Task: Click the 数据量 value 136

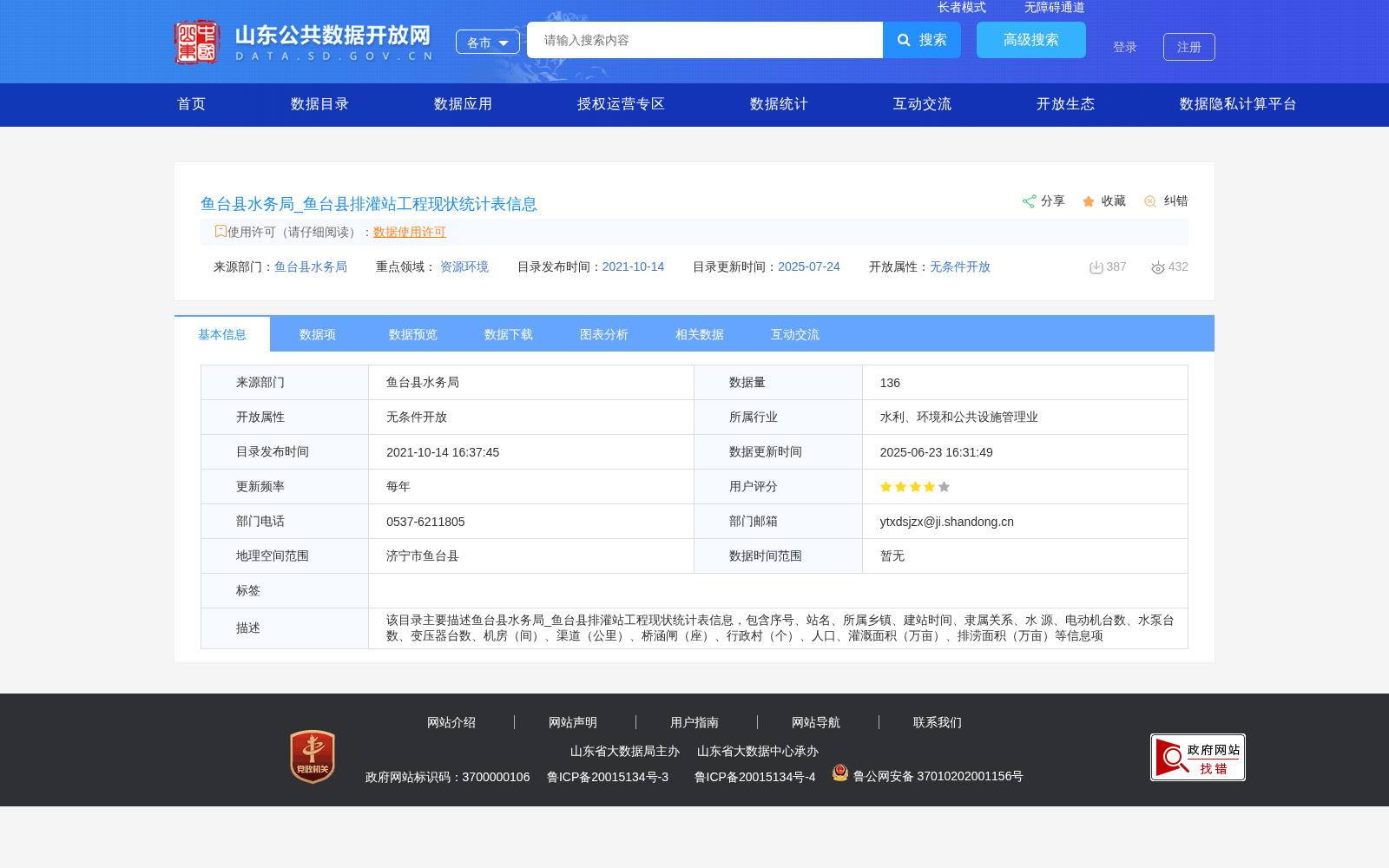Action: (890, 383)
